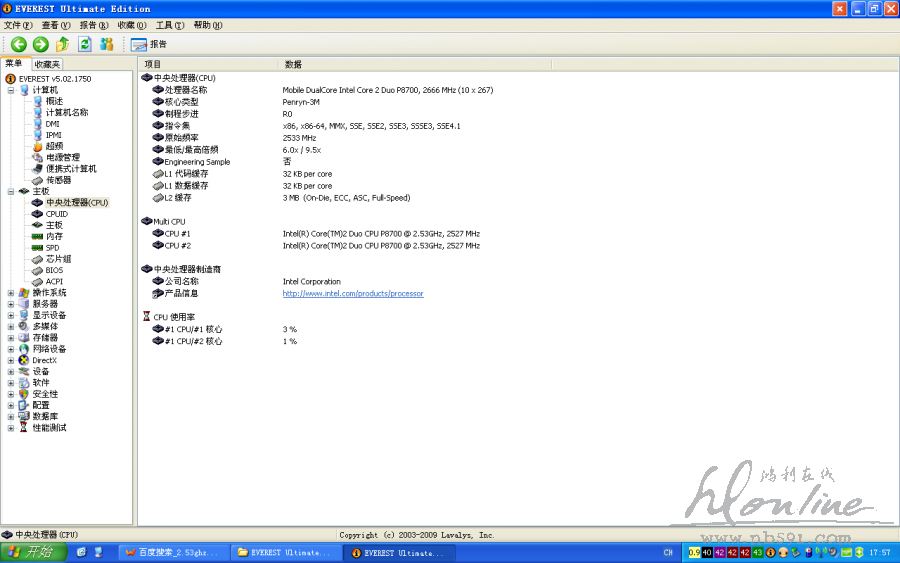Select 内存 in the tree
The image size is (900, 563).
click(x=54, y=236)
